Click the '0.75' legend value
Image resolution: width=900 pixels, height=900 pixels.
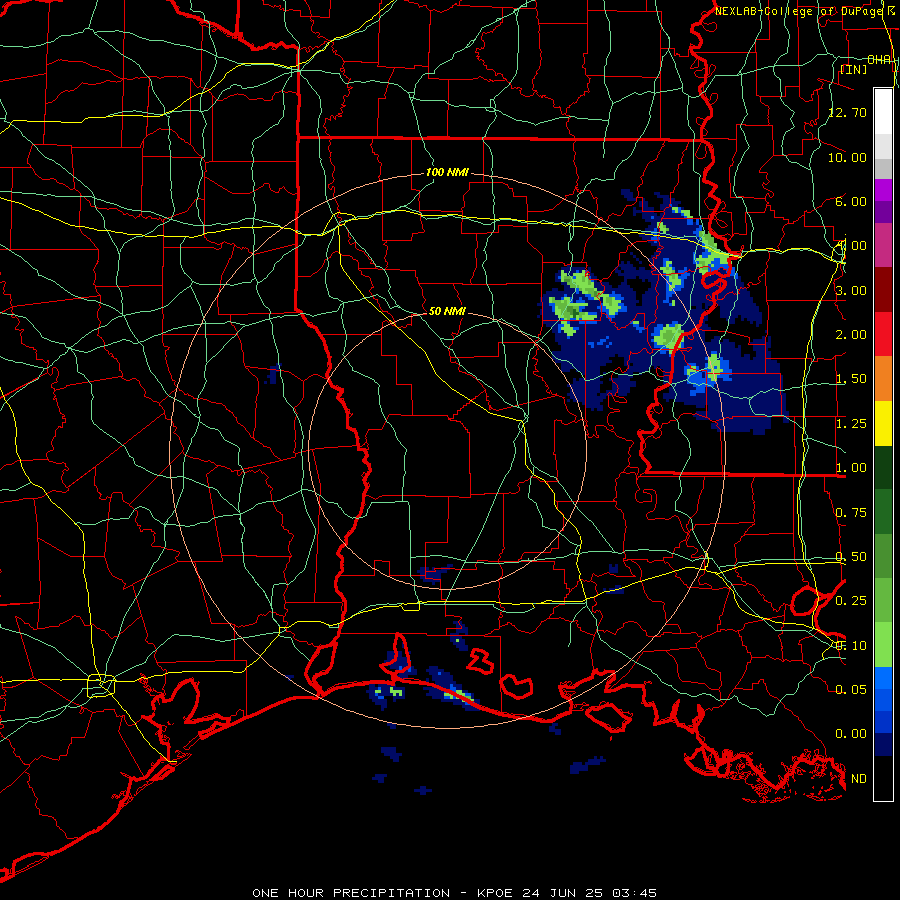pos(851,513)
